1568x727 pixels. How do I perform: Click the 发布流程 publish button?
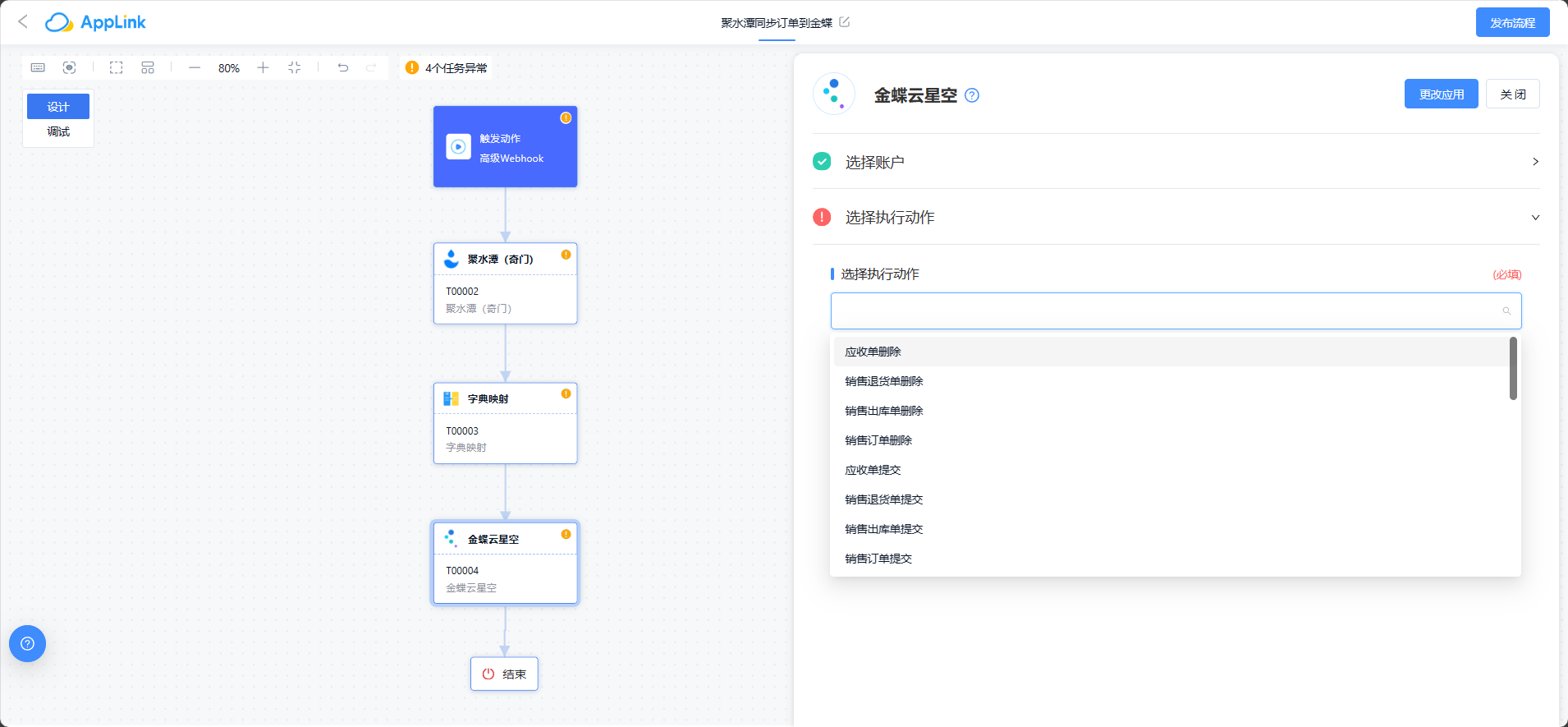tap(1512, 22)
